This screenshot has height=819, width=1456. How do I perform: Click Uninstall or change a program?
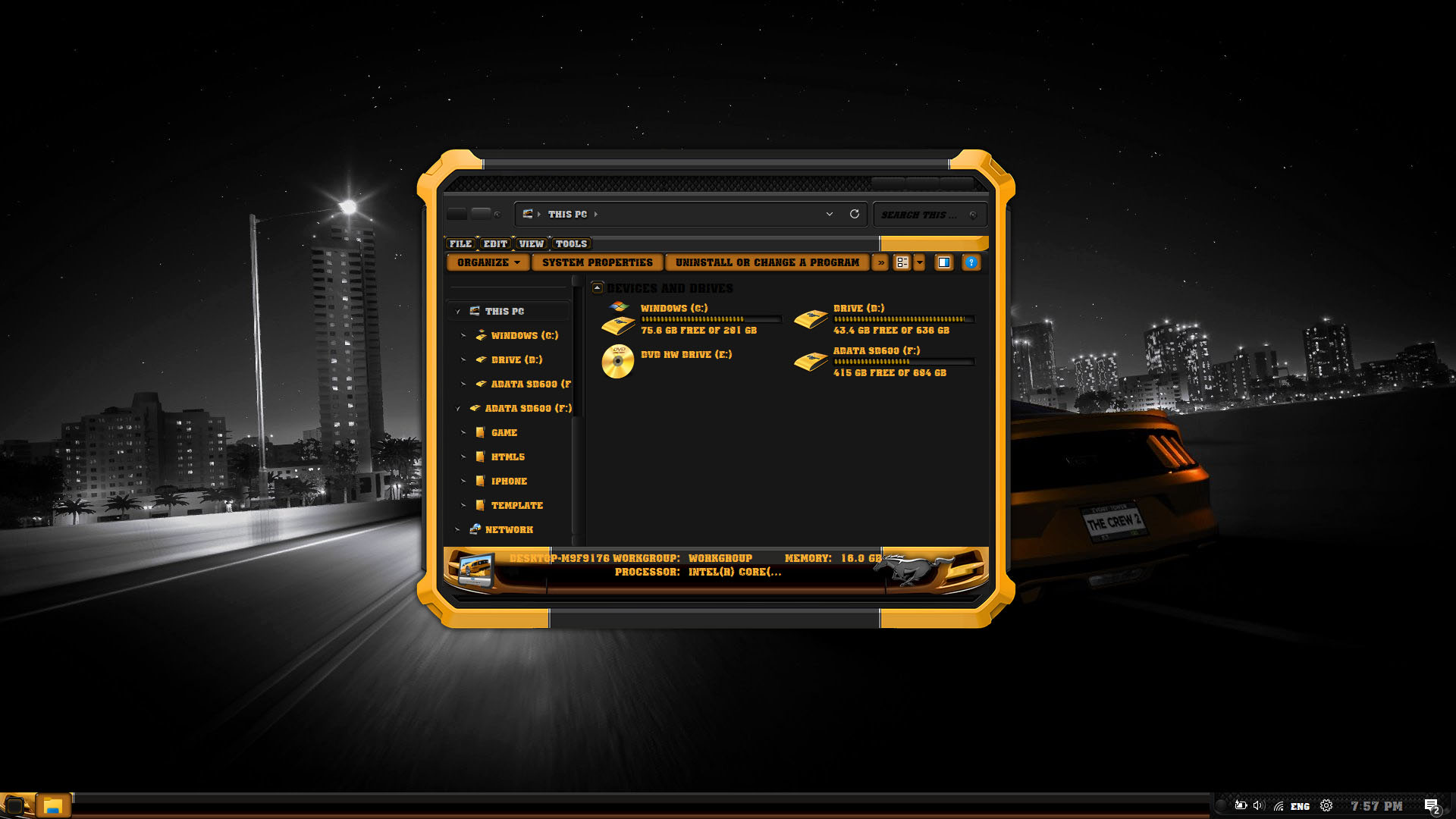point(767,262)
